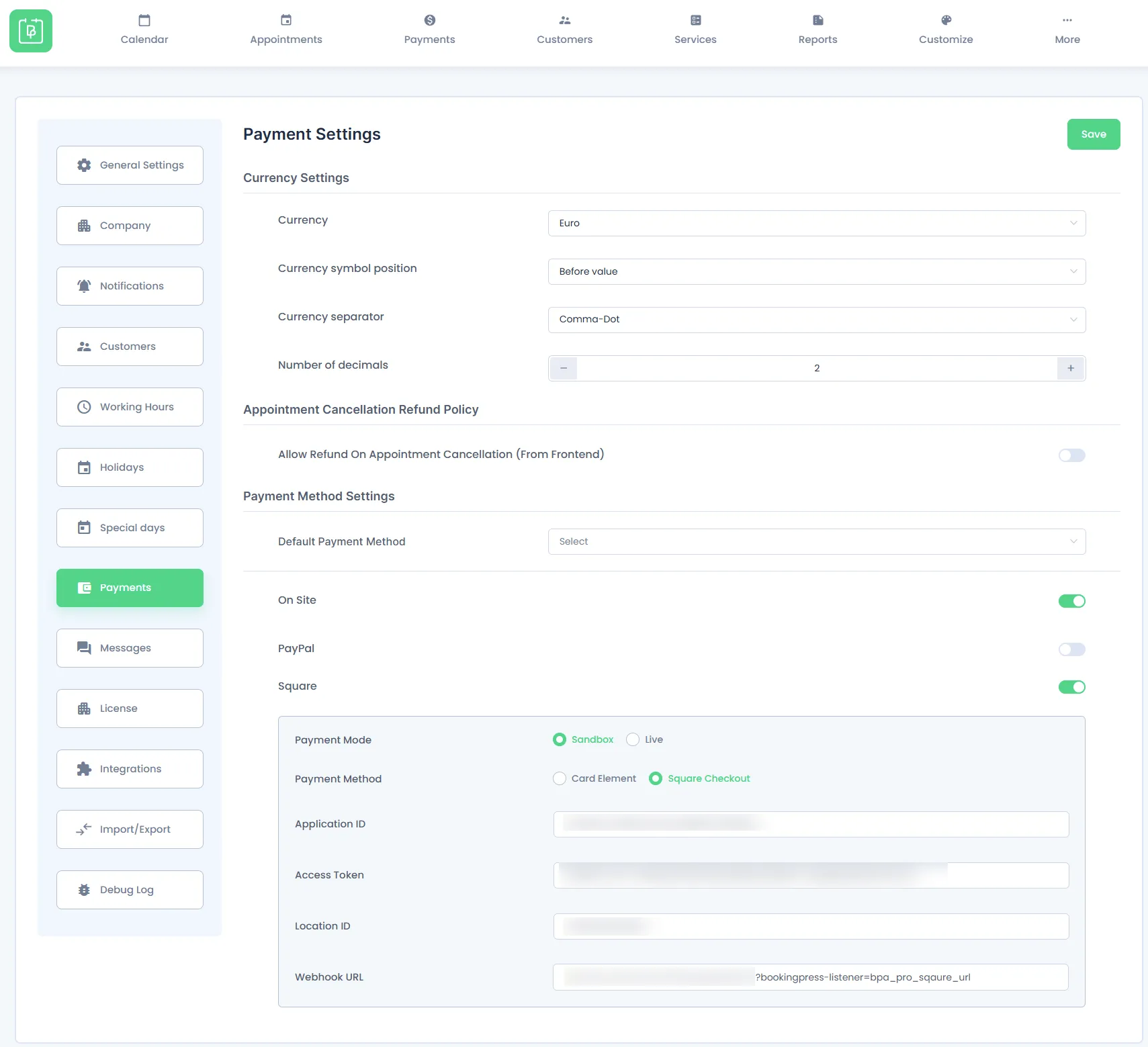Click the Reports document icon
This screenshot has width=1148, height=1047.
818,20
